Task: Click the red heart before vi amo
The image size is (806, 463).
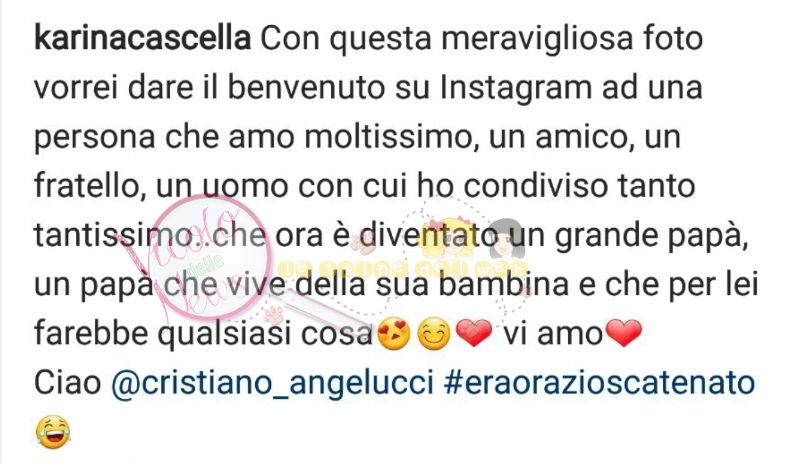Action: 474,333
